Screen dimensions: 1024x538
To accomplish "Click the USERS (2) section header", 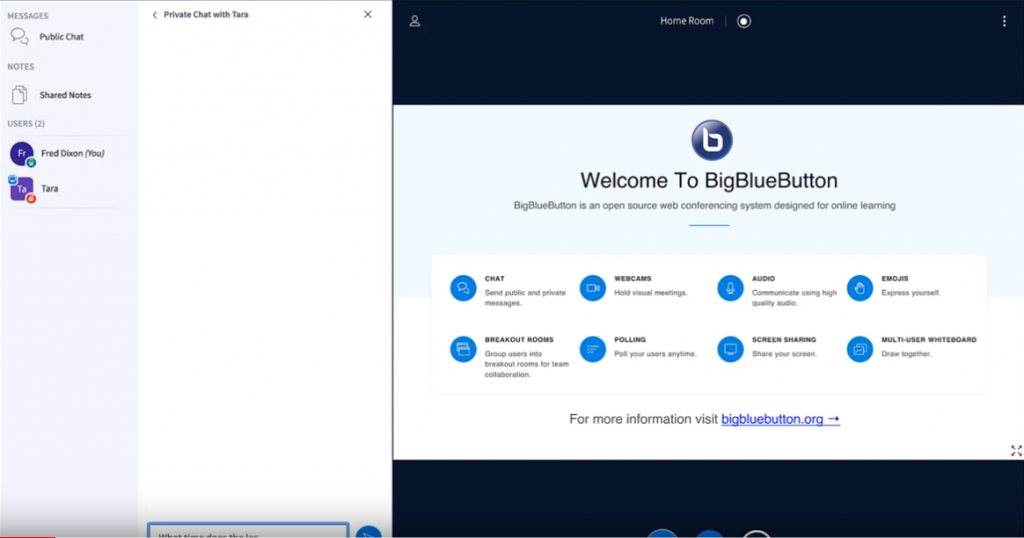I will (26, 123).
